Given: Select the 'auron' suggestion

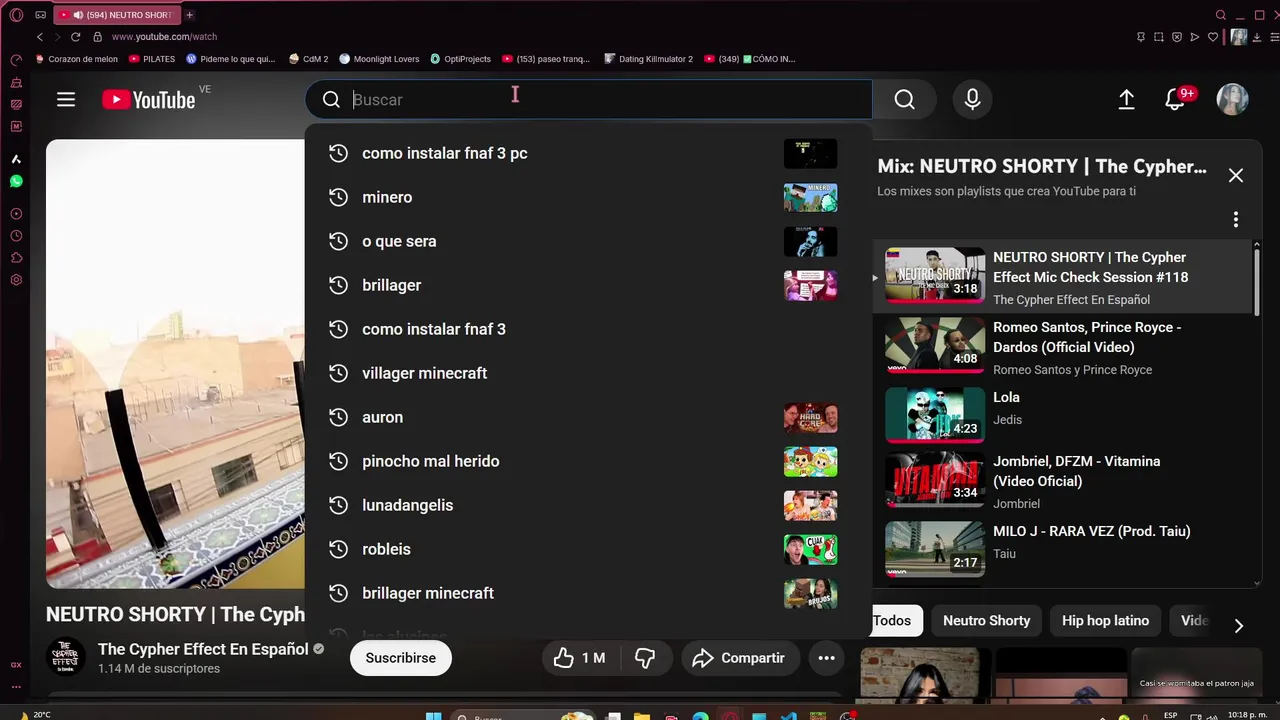Looking at the screenshot, I should [x=588, y=417].
